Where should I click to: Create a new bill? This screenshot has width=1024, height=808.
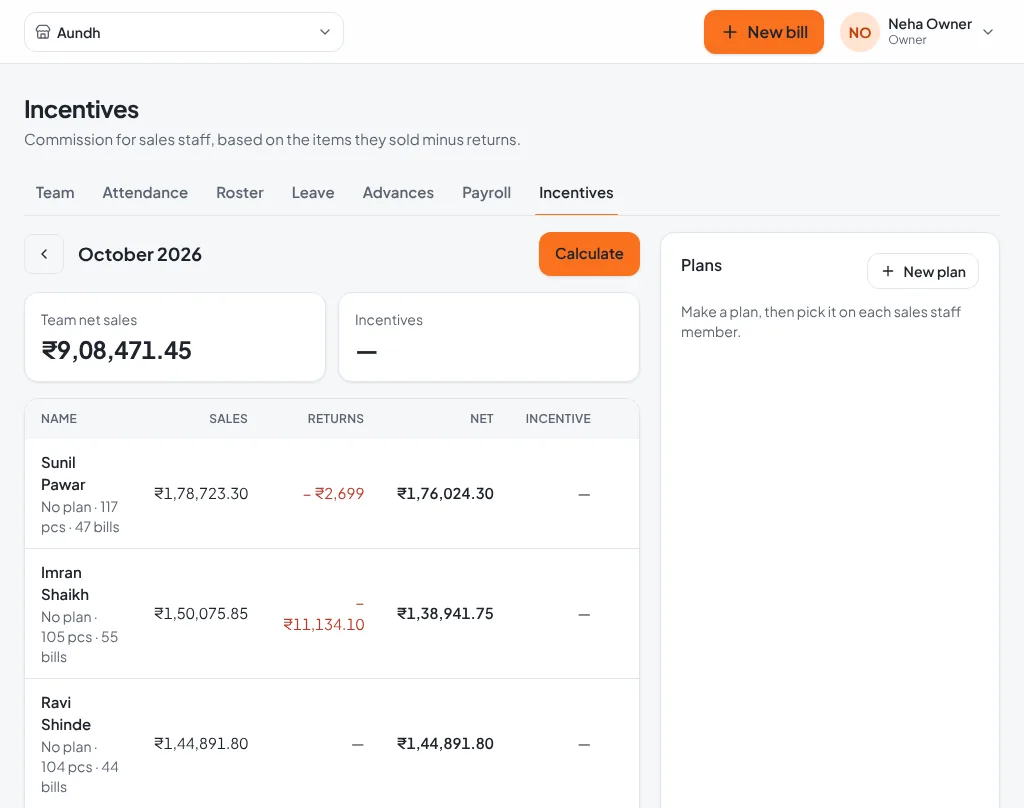click(763, 32)
